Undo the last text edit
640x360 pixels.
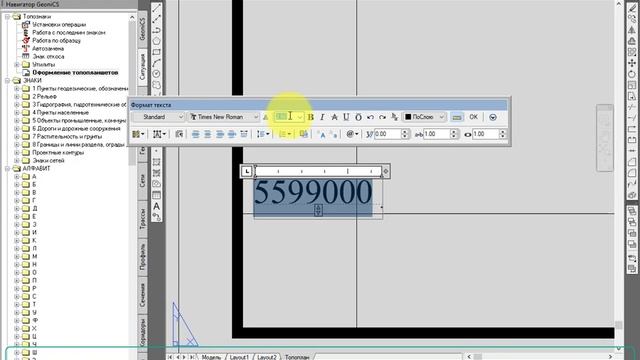pos(370,117)
